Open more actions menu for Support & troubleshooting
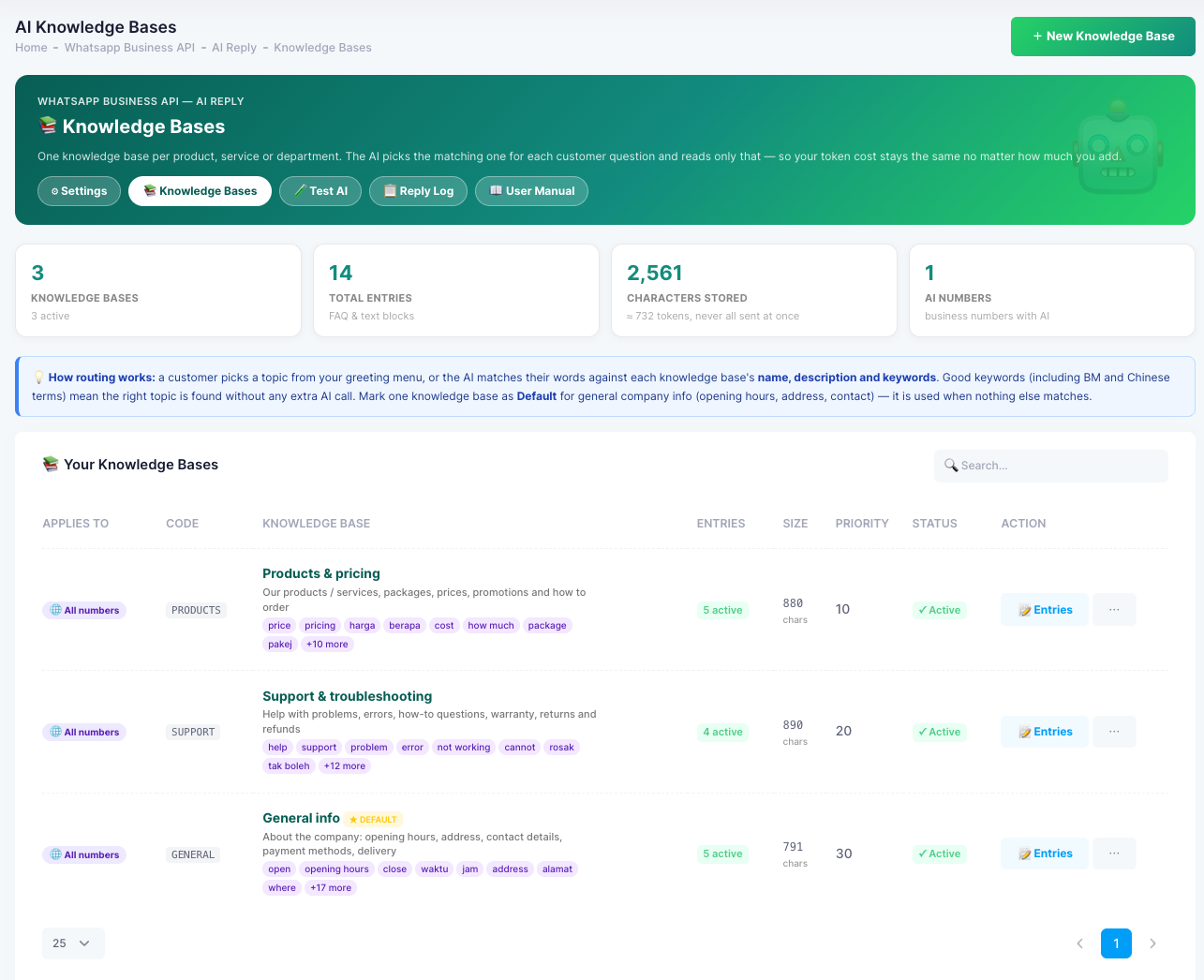Image resolution: width=1204 pixels, height=980 pixels. point(1114,732)
